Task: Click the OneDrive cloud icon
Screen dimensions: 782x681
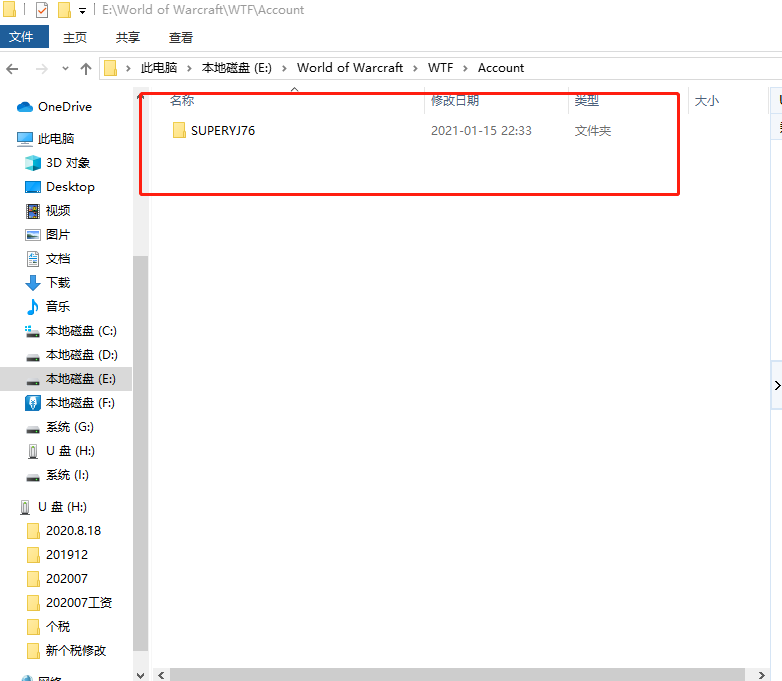Action: [24, 107]
